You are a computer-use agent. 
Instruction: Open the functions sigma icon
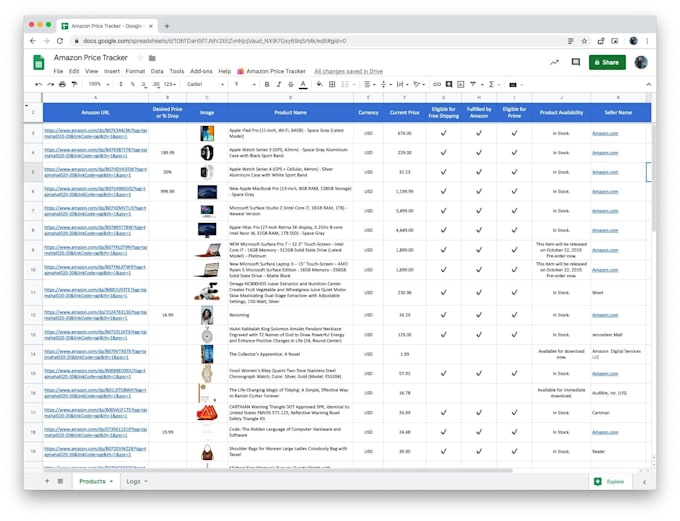[x=491, y=84]
